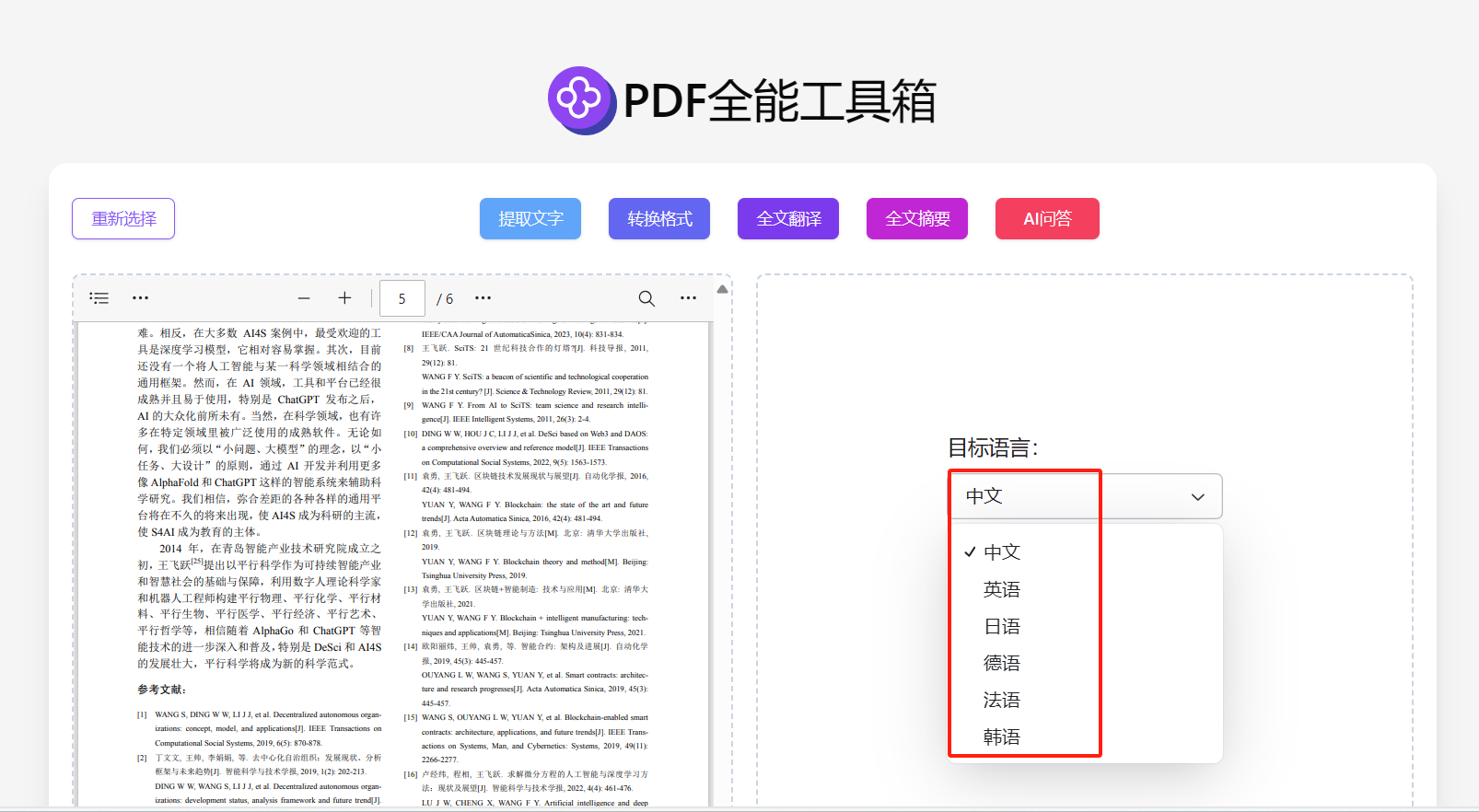Click the 转换格式 button
1479x812 pixels.
point(659,219)
